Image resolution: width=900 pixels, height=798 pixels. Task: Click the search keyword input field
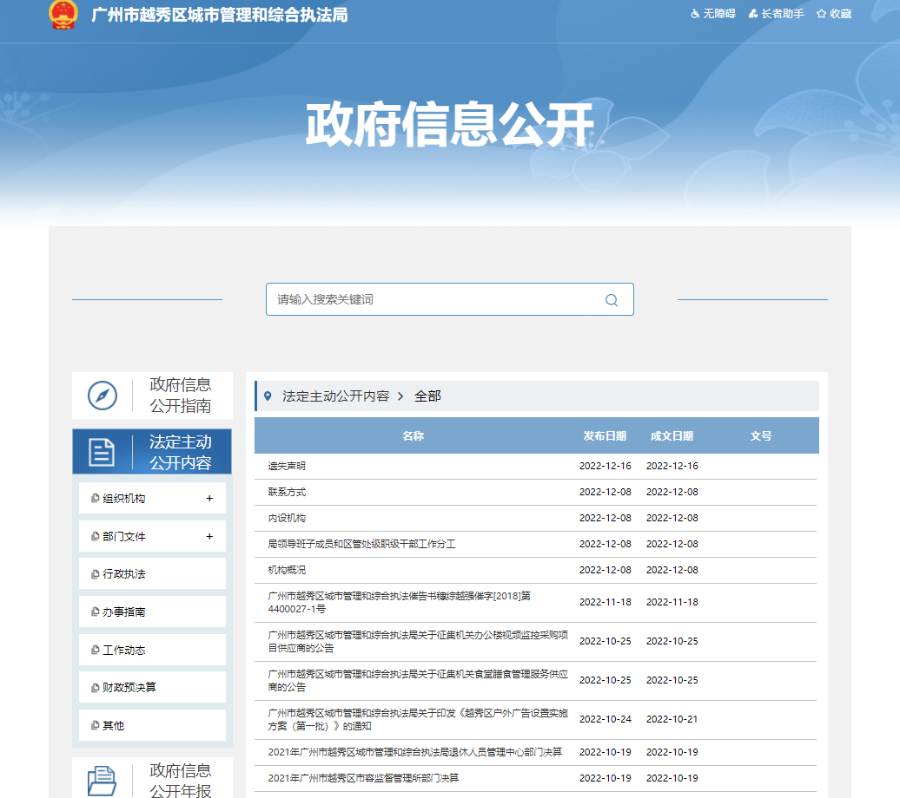435,300
